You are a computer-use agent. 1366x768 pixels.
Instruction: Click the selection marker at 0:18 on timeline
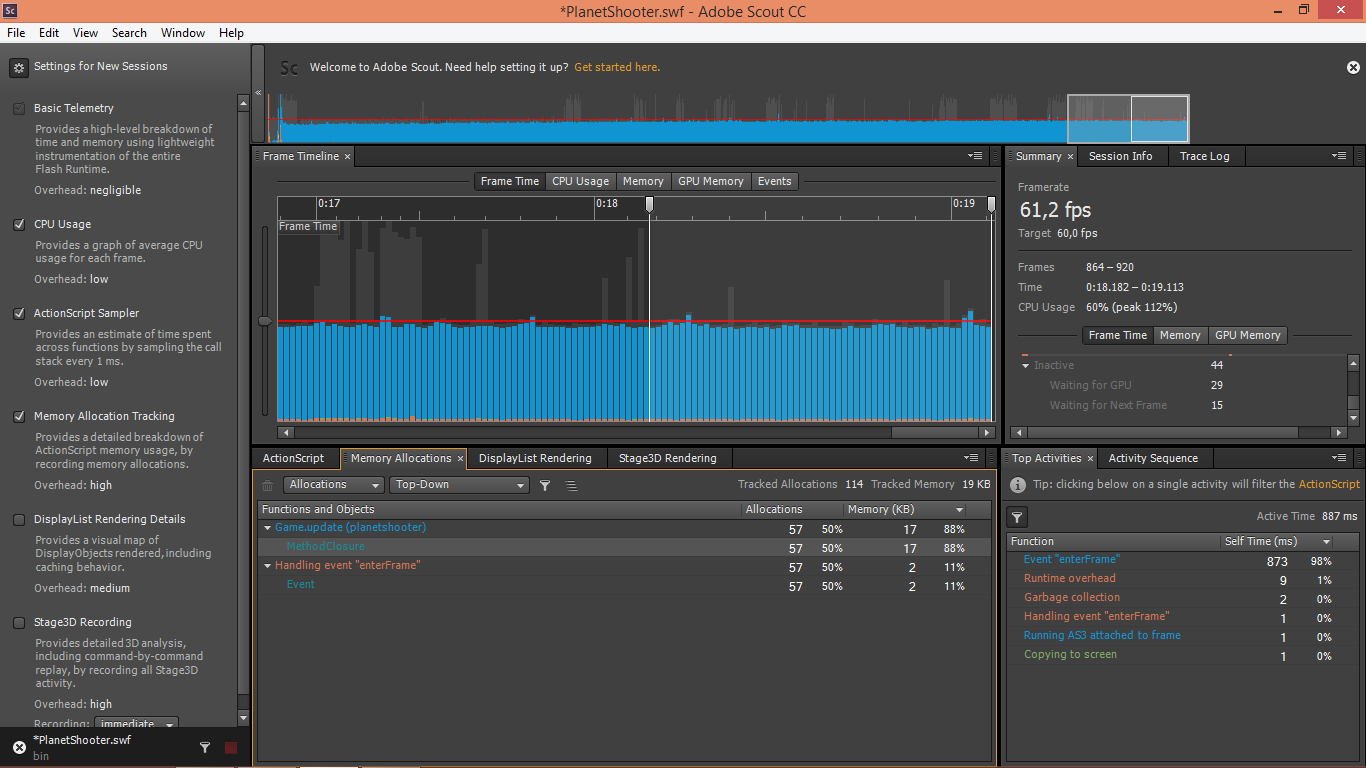649,205
